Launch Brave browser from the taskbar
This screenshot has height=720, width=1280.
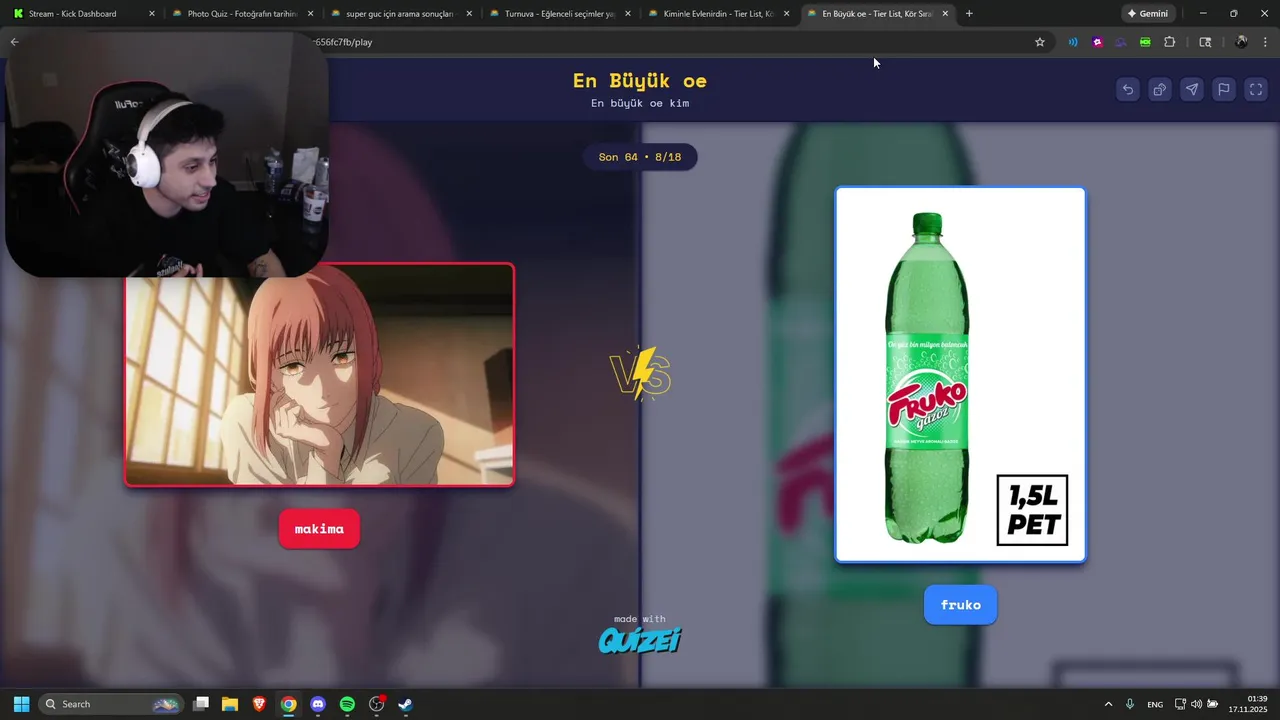pyautogui.click(x=259, y=704)
